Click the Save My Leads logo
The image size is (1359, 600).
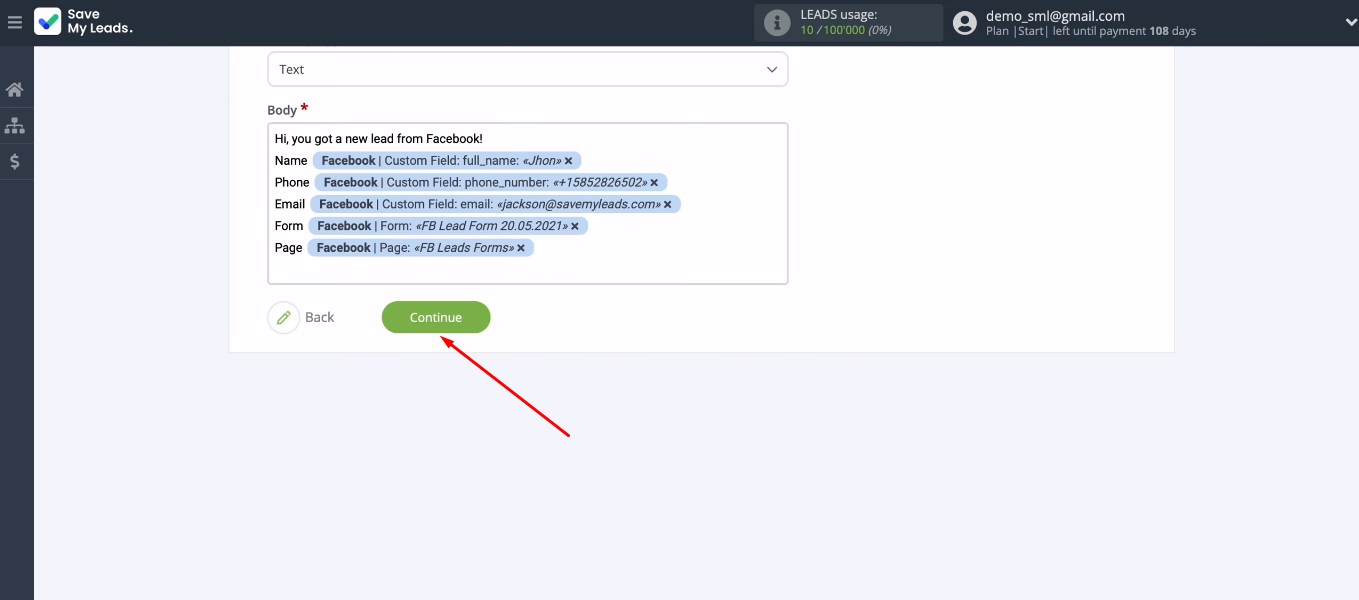point(84,22)
